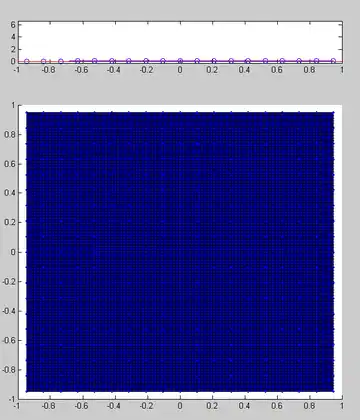The image size is (360, 420).
Task: Click x-axis label "-0.6" under the line plot
Action: [x=81, y=70]
